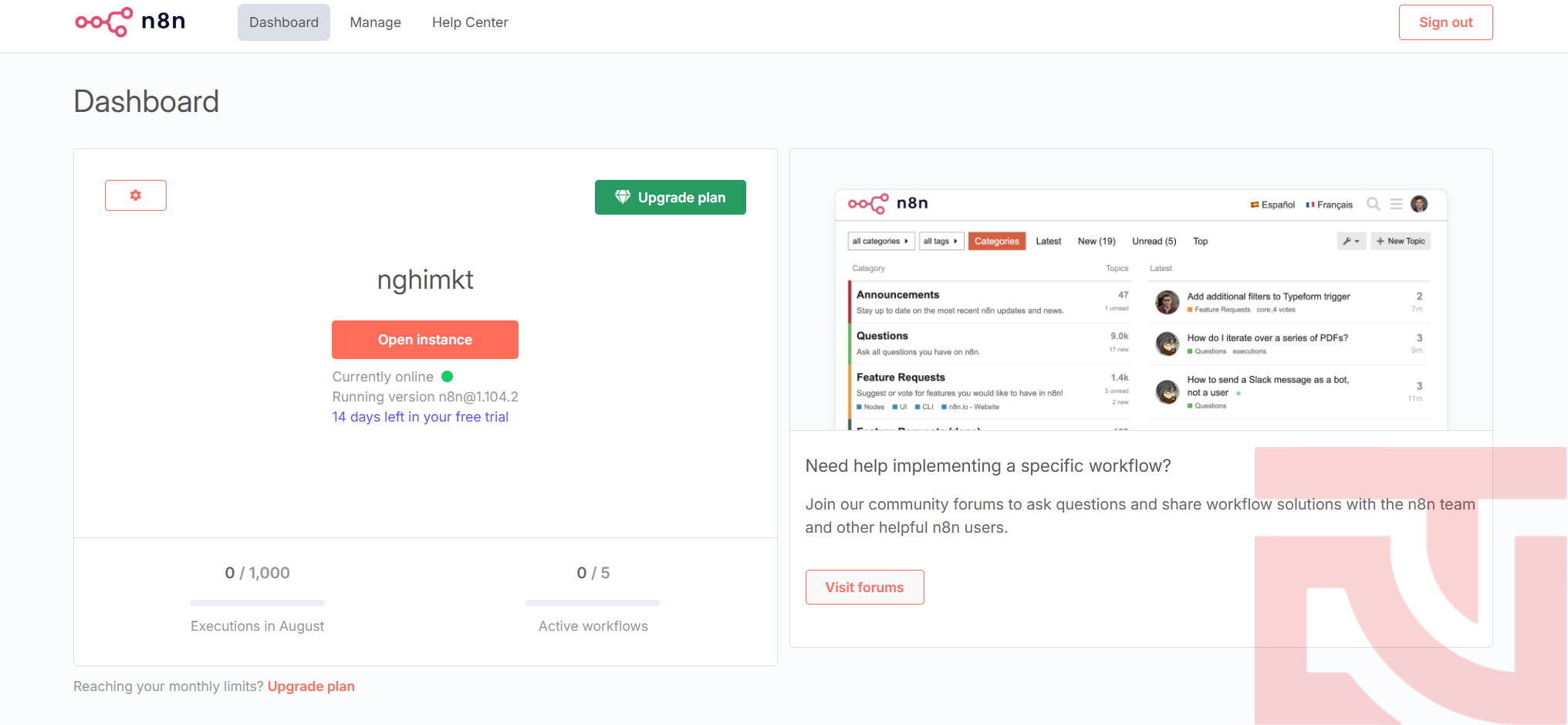The height and width of the screenshot is (725, 1568).
Task: Follow the Upgrade plan link under monthly limits
Action: (x=311, y=686)
